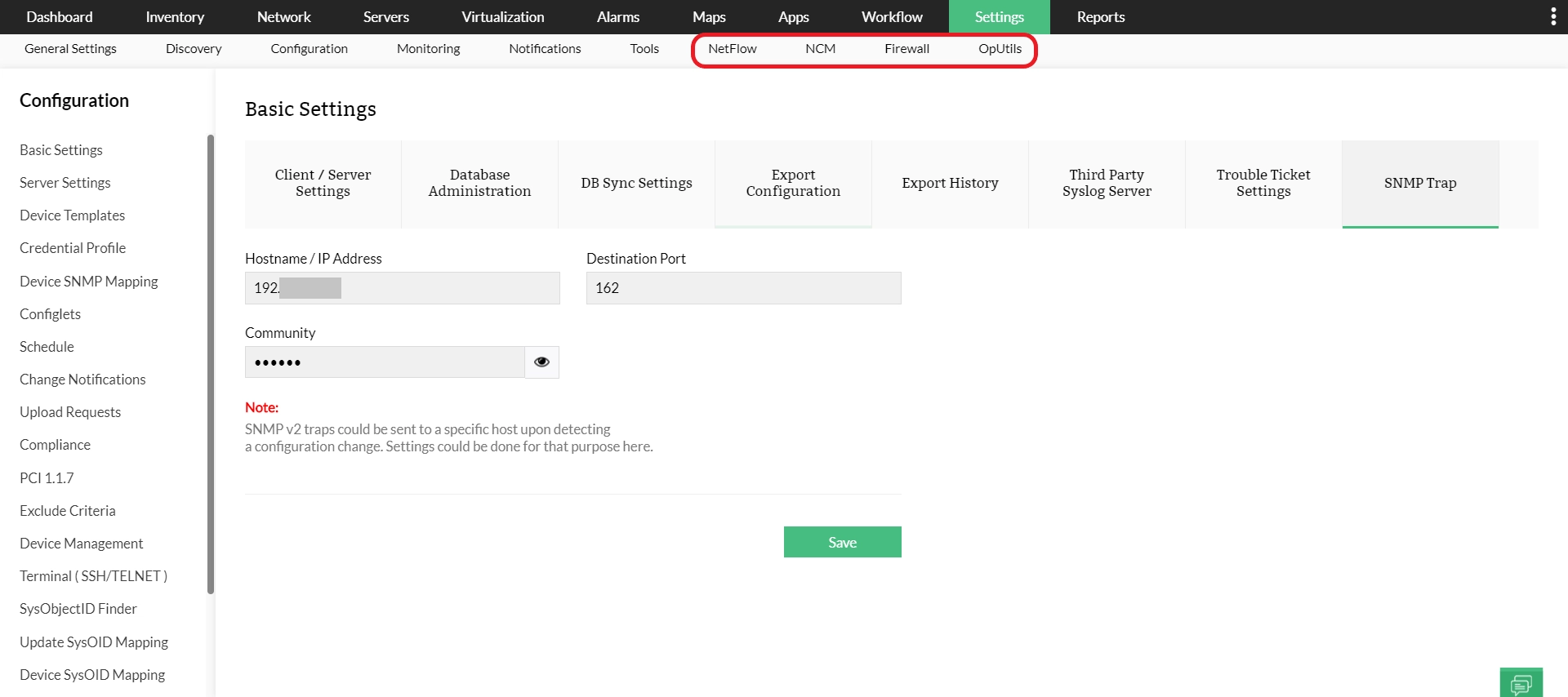Open the Tools submenu
This screenshot has width=1568, height=697.
(x=644, y=49)
